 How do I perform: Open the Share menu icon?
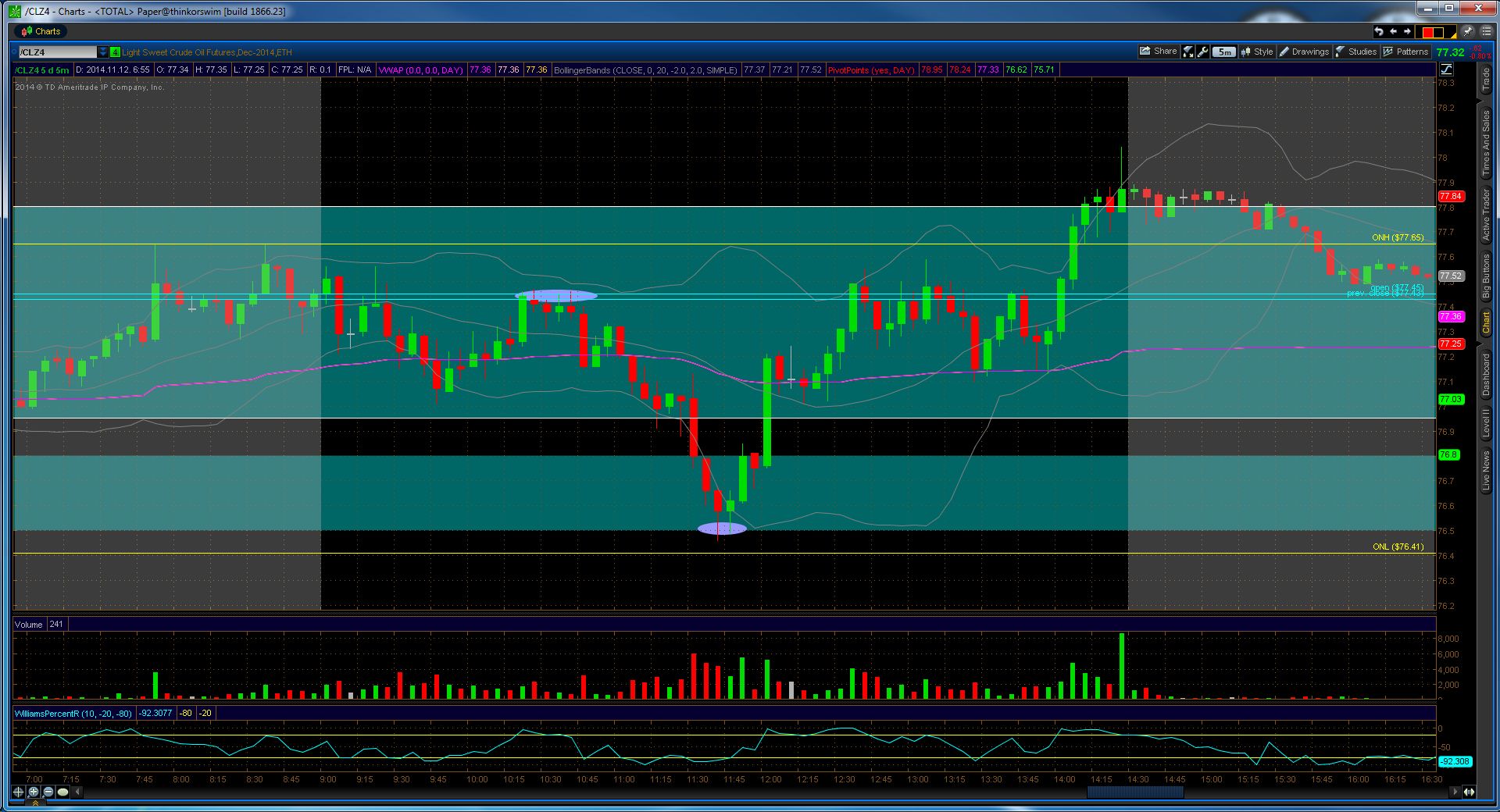(1158, 52)
